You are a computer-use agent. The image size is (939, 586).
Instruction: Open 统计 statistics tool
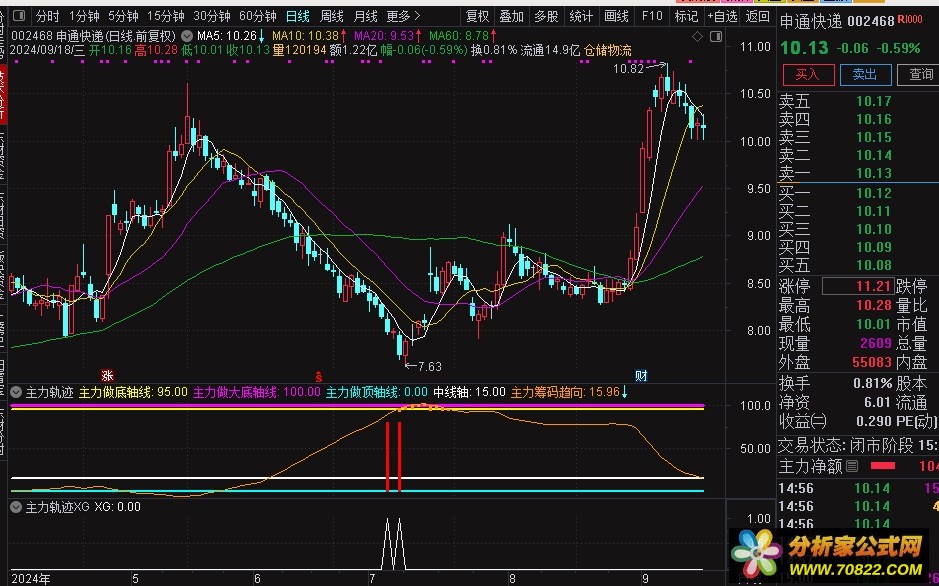pos(581,16)
